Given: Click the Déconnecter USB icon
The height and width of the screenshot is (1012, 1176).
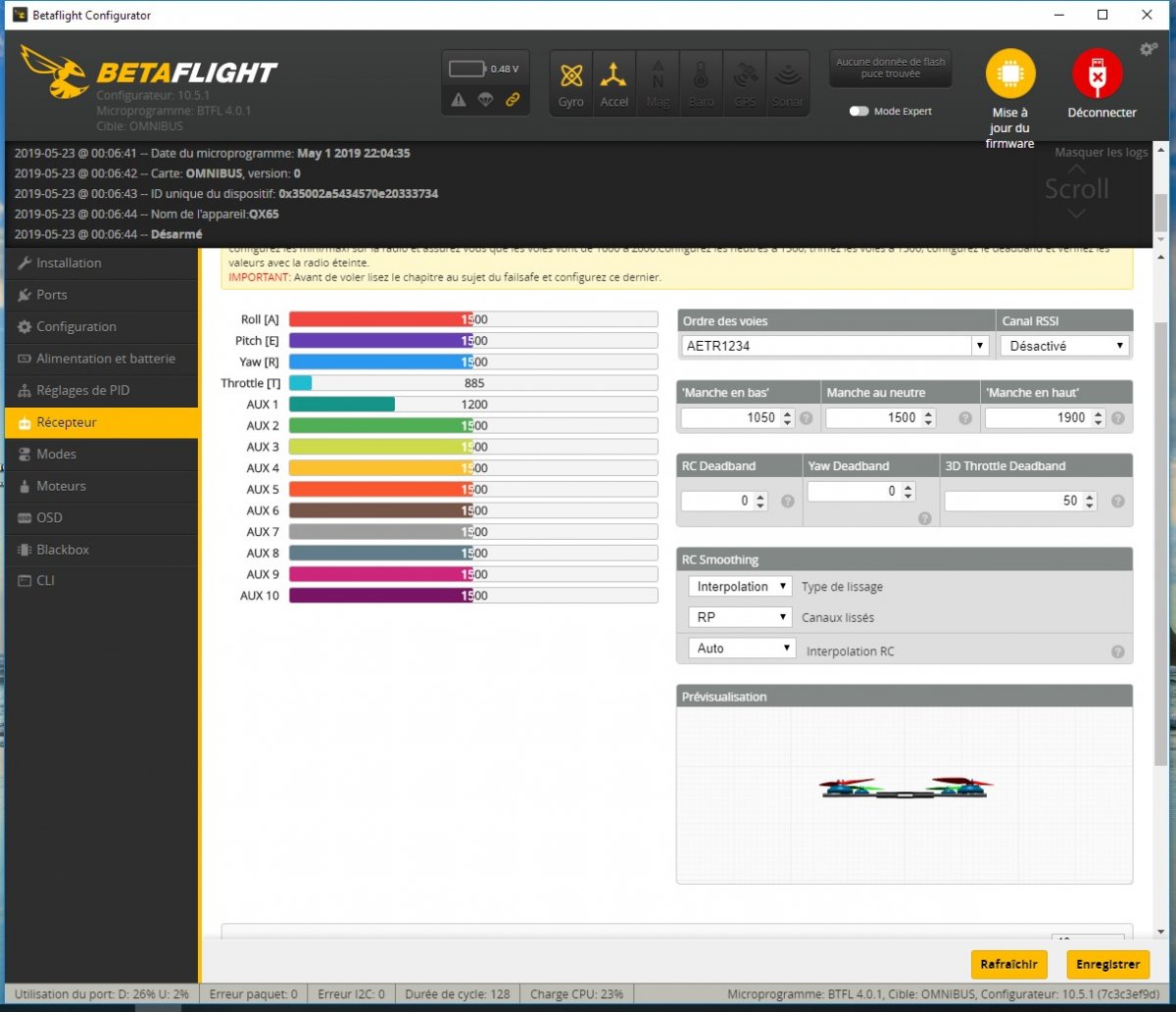Looking at the screenshot, I should (x=1097, y=74).
